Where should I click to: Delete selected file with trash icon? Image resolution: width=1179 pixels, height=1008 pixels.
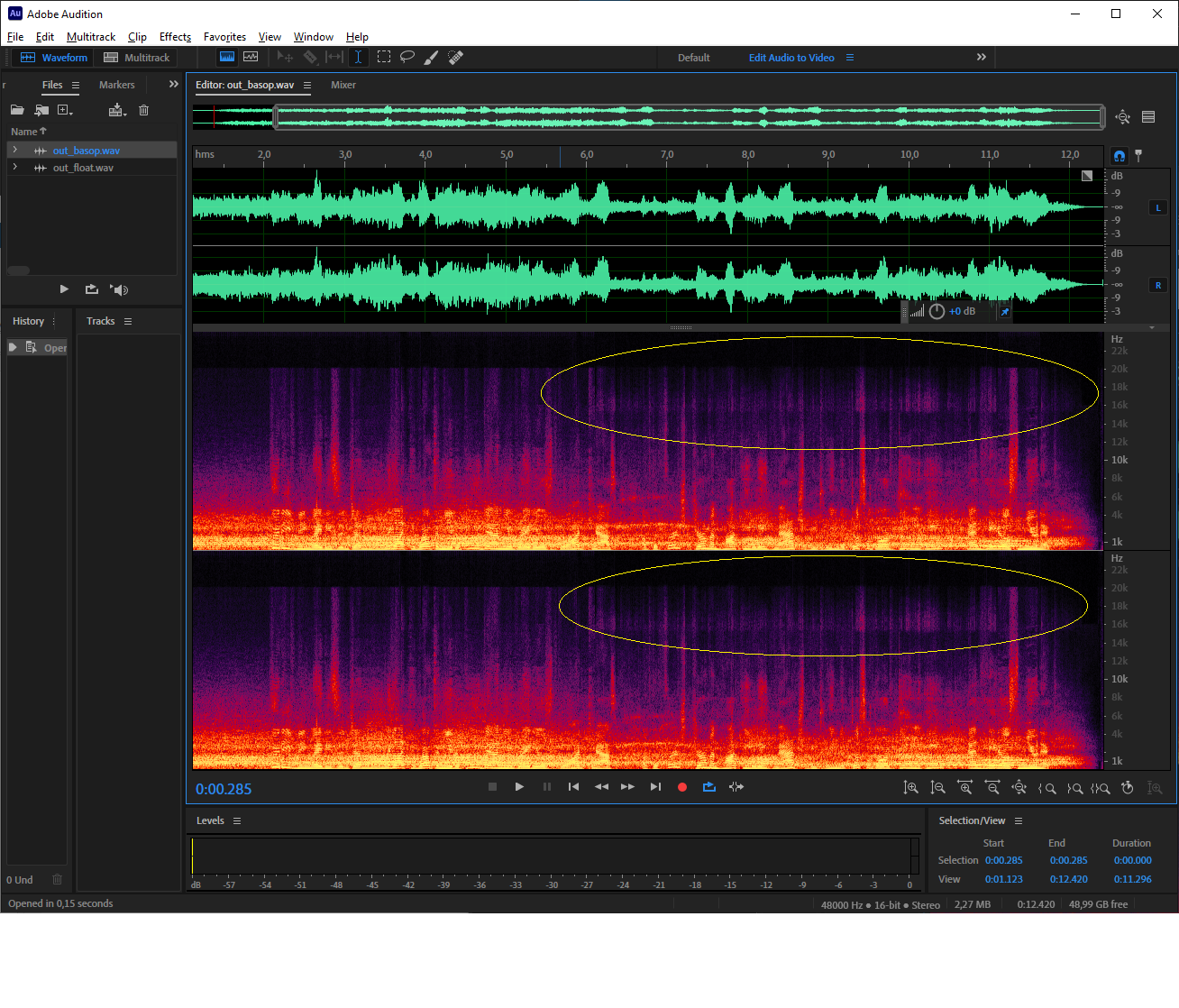click(143, 110)
